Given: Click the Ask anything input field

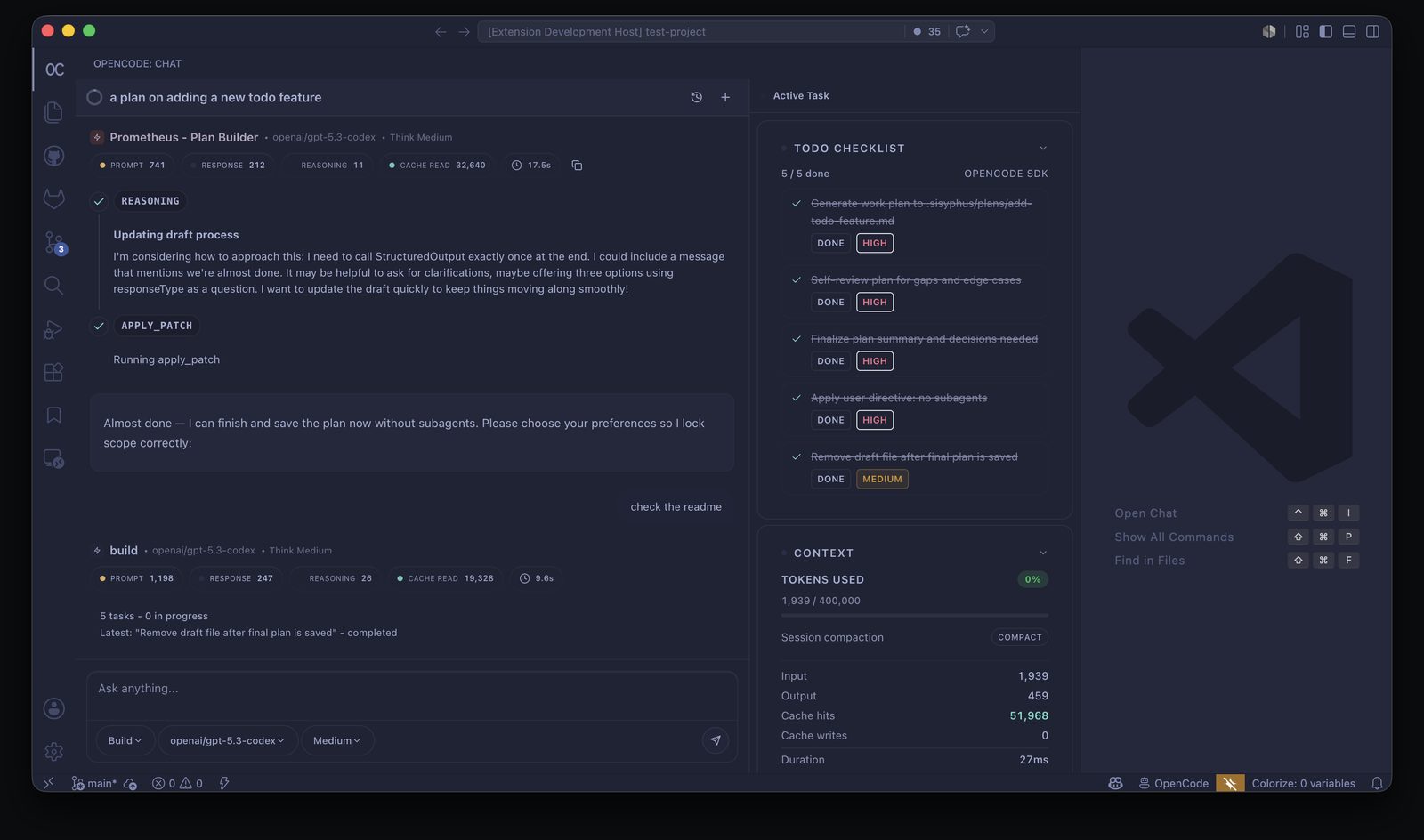Looking at the screenshot, I should tap(412, 696).
